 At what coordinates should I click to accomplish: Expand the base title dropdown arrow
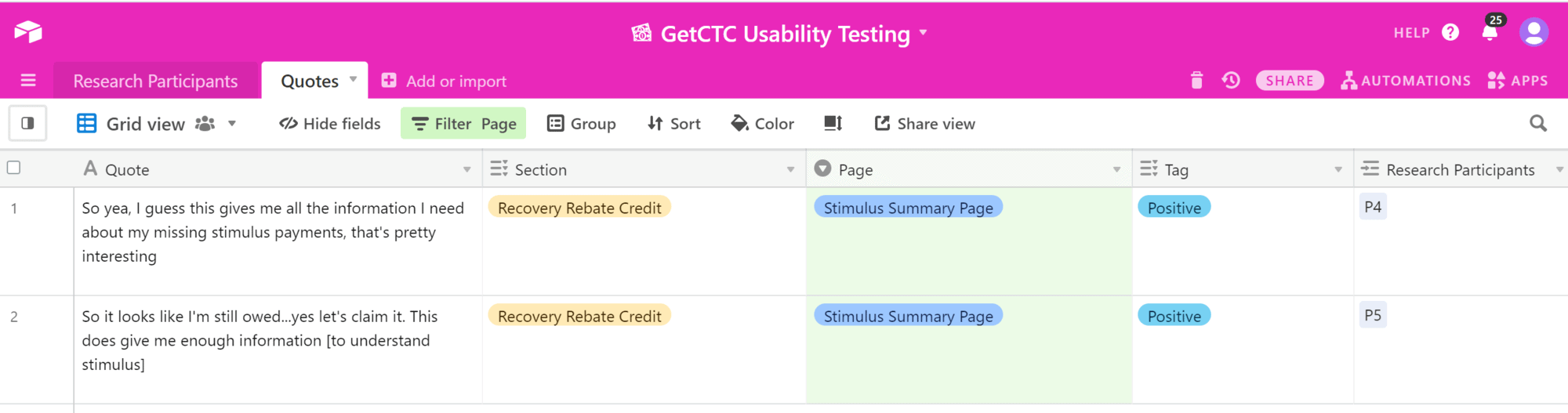(x=923, y=32)
